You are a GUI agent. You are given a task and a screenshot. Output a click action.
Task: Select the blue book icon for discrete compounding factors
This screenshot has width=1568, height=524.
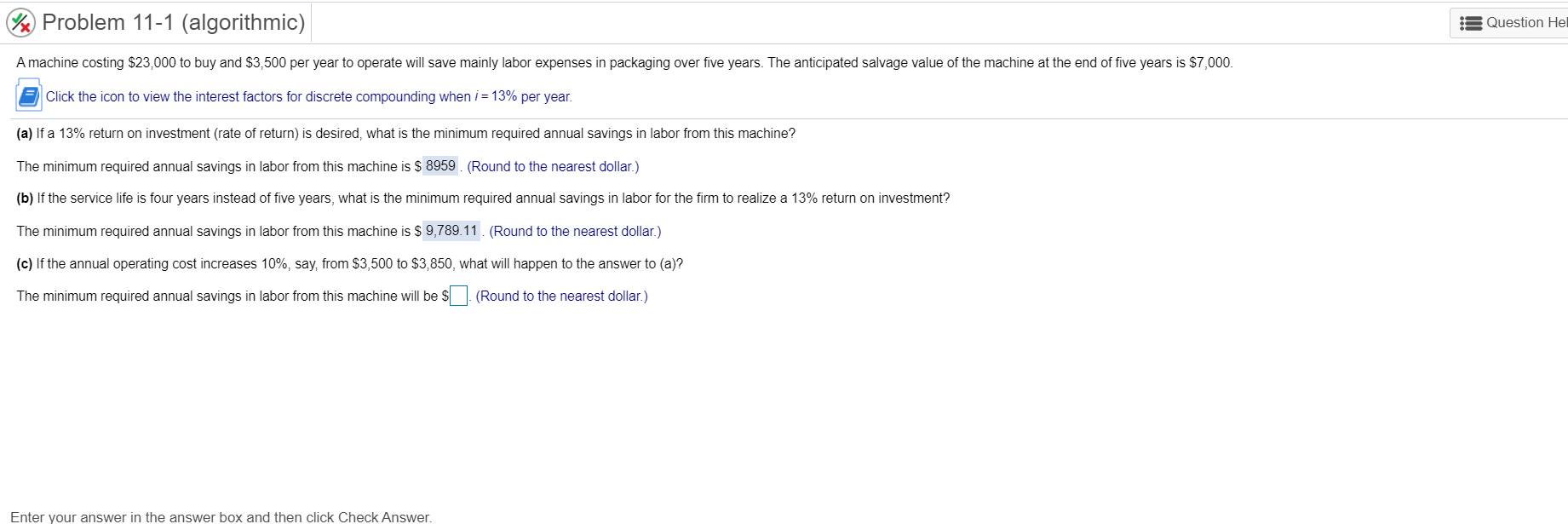(x=27, y=95)
